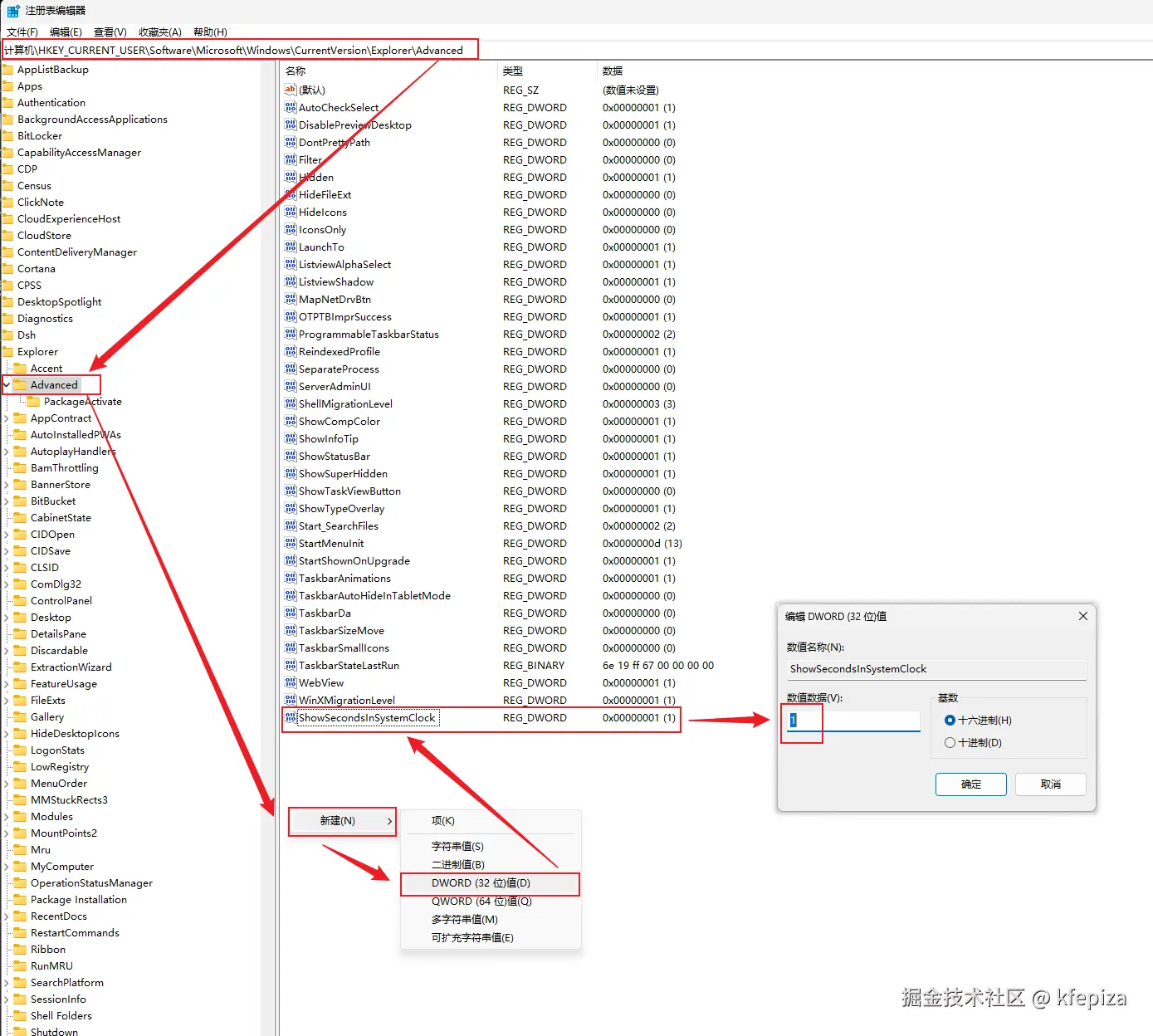1153x1036 pixels.
Task: Select the ShowTaskViewButton value name
Action: 349,491
